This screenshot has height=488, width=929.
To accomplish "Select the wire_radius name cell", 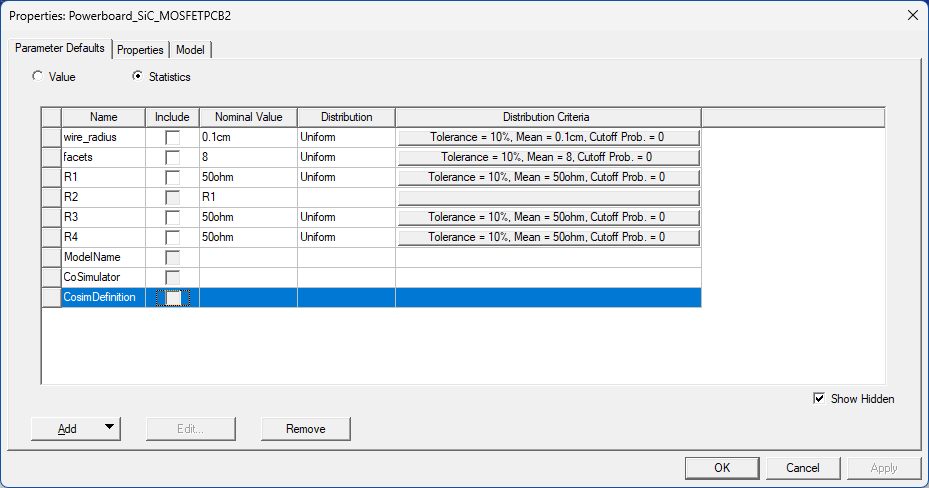I will tap(104, 137).
